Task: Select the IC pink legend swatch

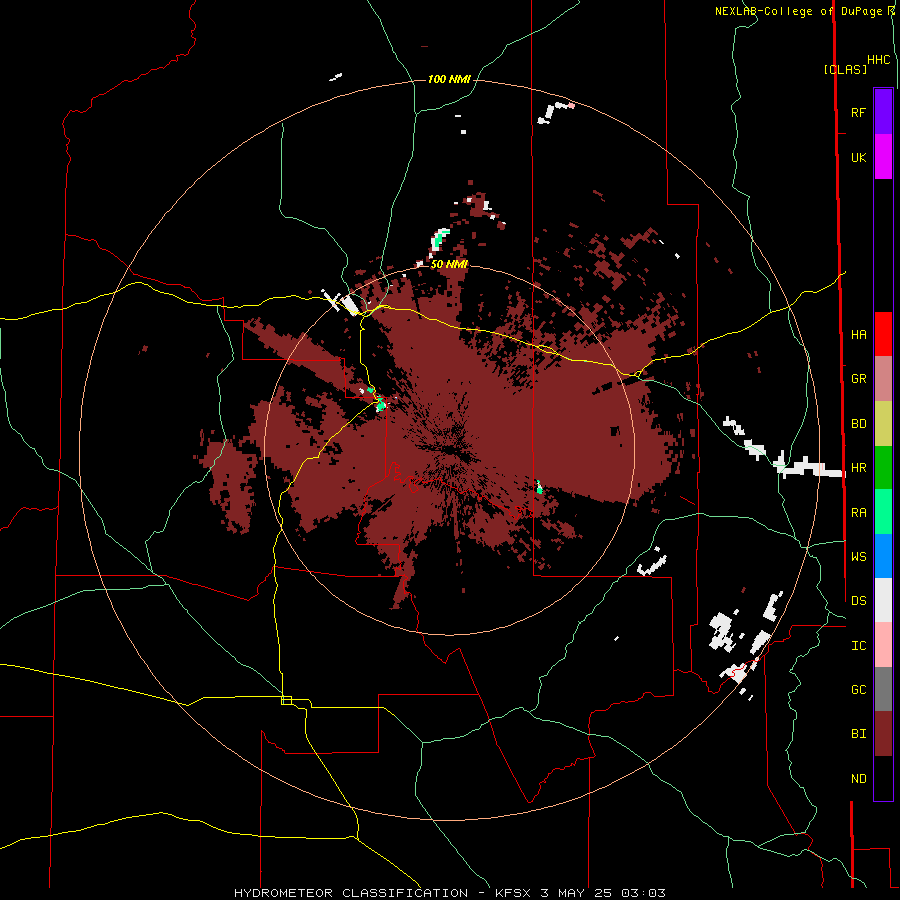Action: [x=883, y=645]
